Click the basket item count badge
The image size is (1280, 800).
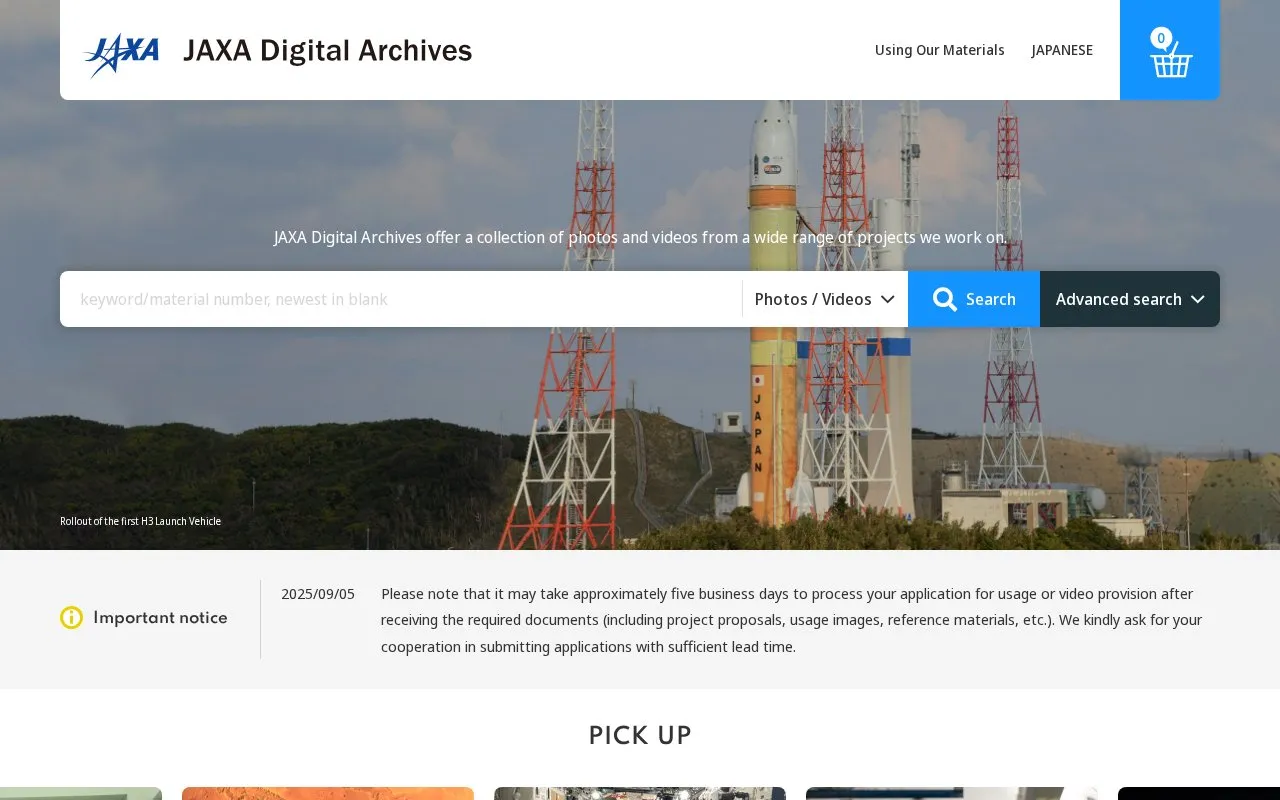pos(1161,38)
